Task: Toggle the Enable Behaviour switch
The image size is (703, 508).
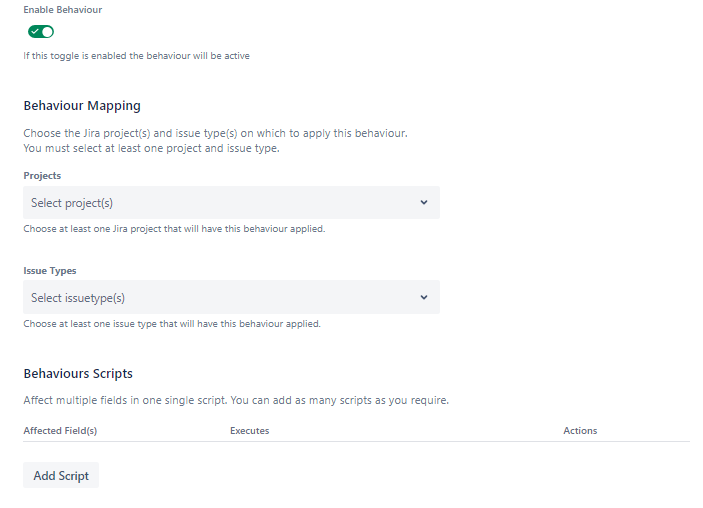Action: [41, 32]
